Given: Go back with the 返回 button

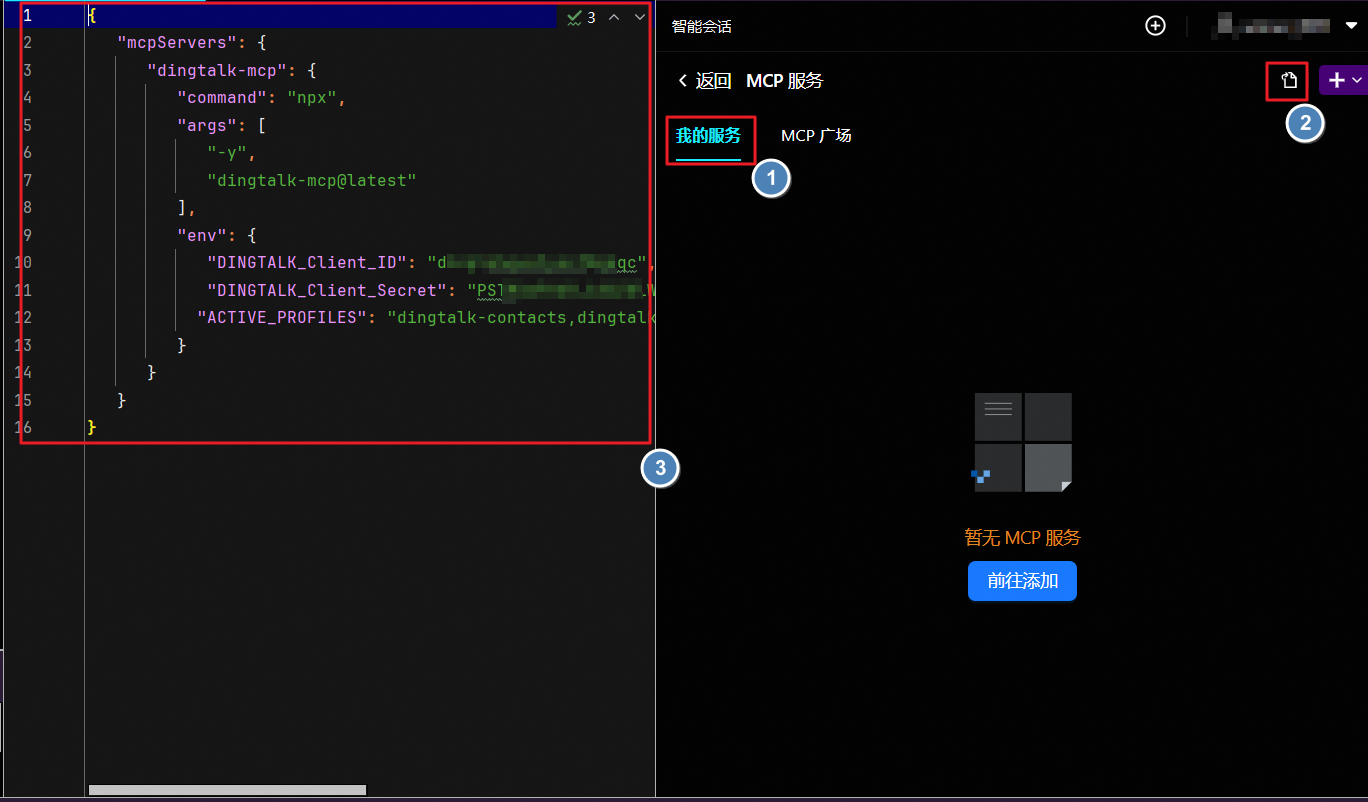Looking at the screenshot, I should point(704,81).
